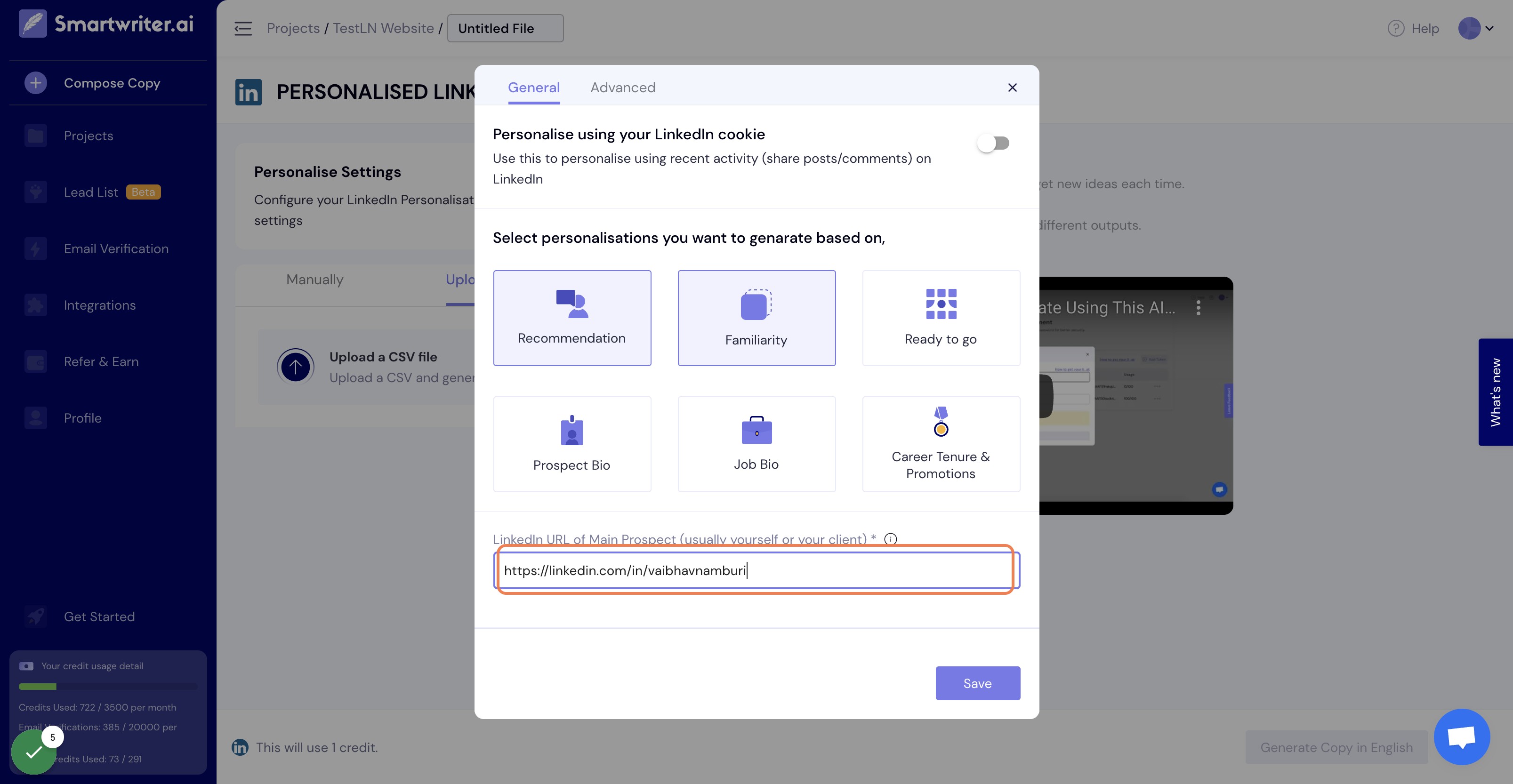The image size is (1513, 784).
Task: Enable the Ready to go personalisation
Action: point(941,318)
